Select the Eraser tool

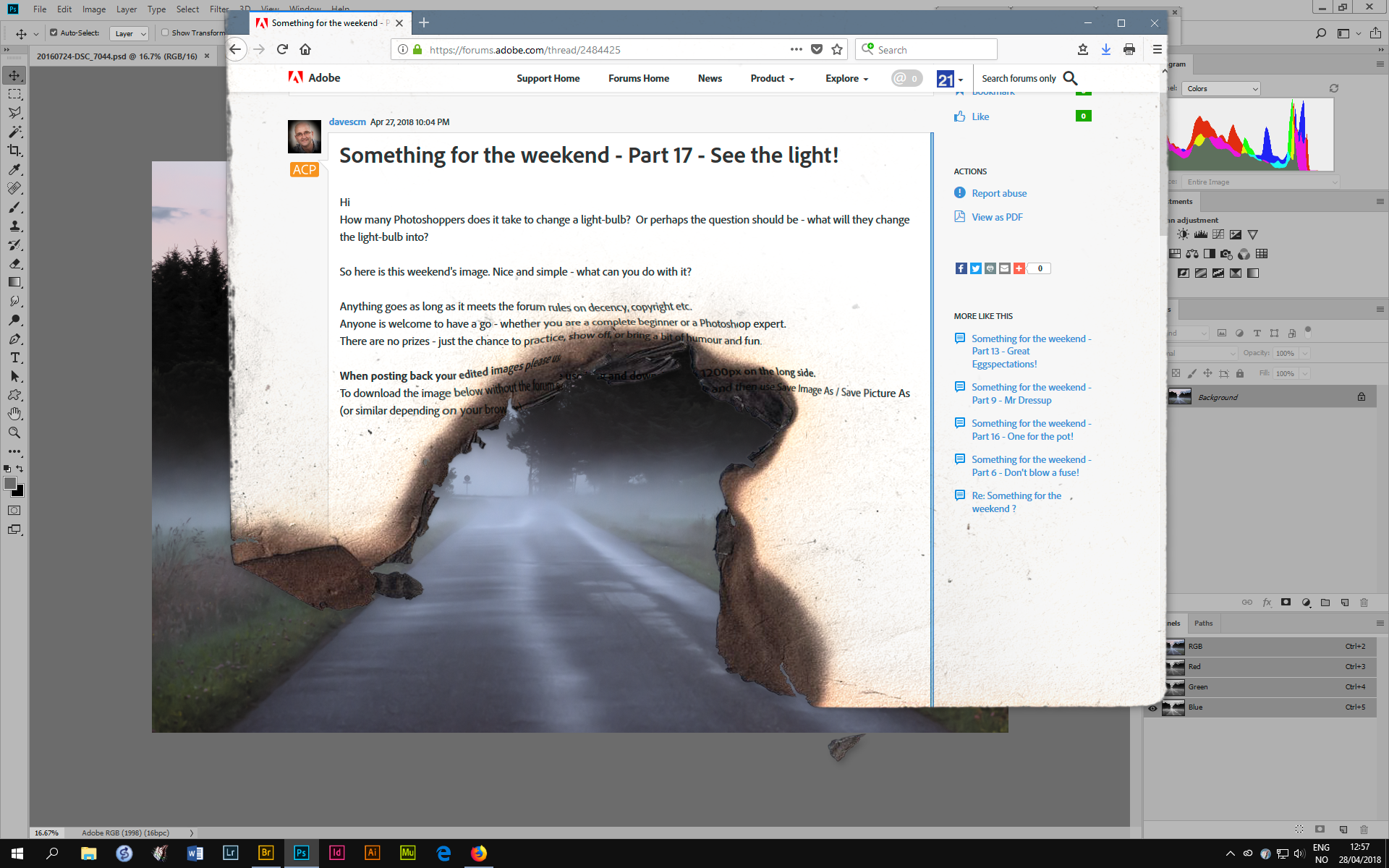tap(14, 263)
